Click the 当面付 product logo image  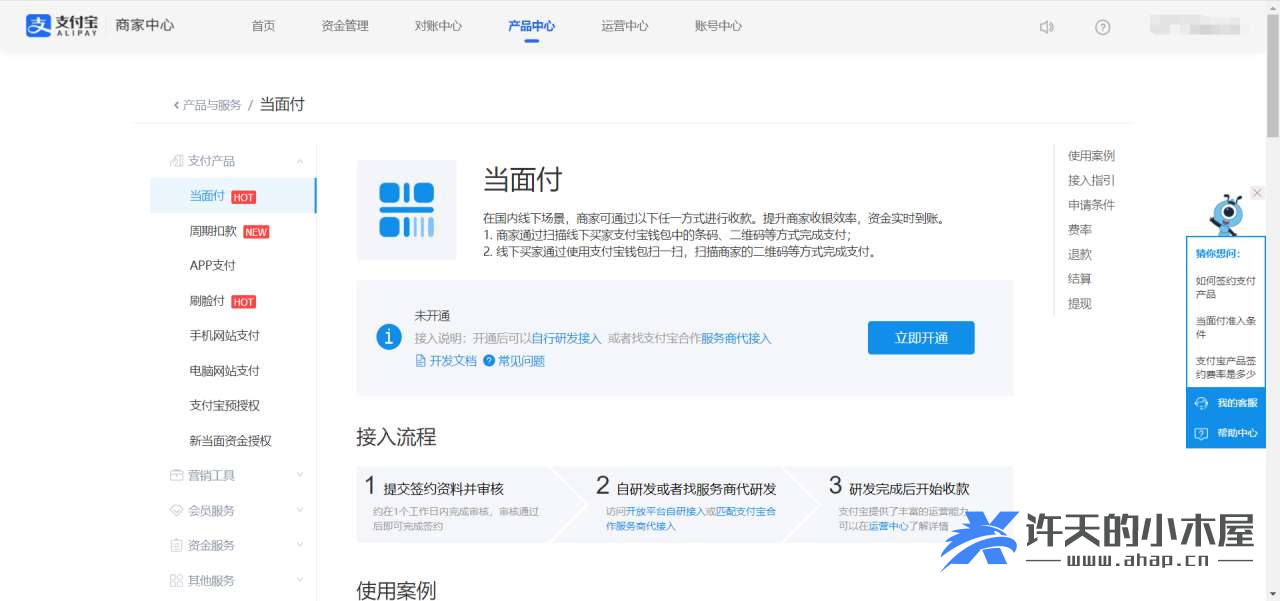tap(406, 210)
